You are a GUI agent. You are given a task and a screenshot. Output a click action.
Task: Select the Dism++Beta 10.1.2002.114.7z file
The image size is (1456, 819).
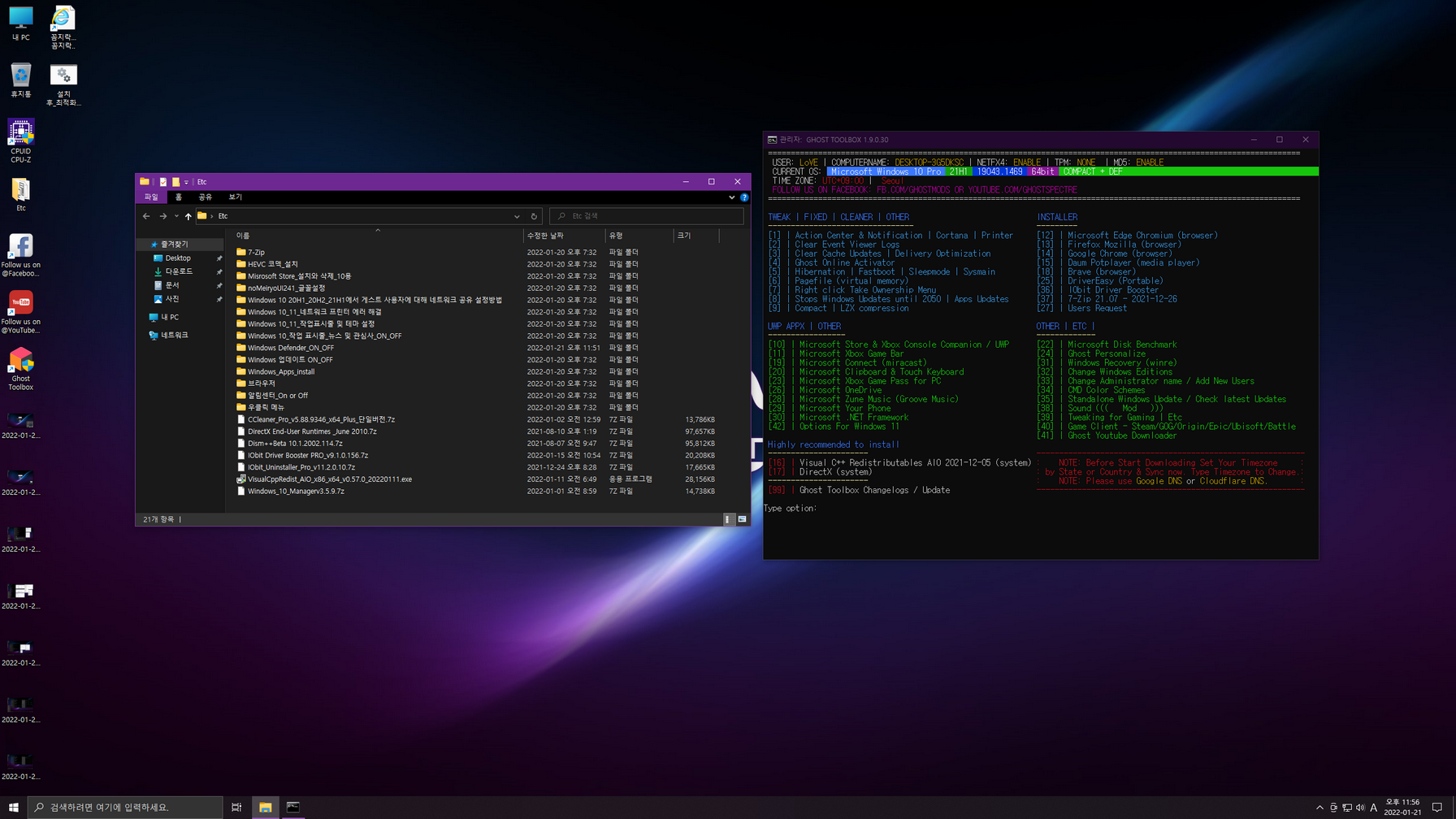tap(295, 444)
